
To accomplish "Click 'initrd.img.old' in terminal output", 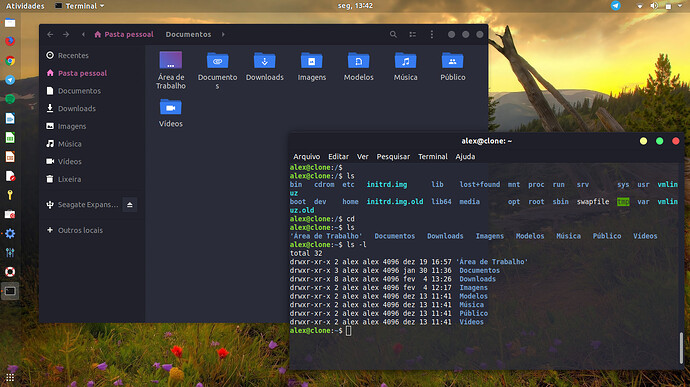I will [395, 202].
